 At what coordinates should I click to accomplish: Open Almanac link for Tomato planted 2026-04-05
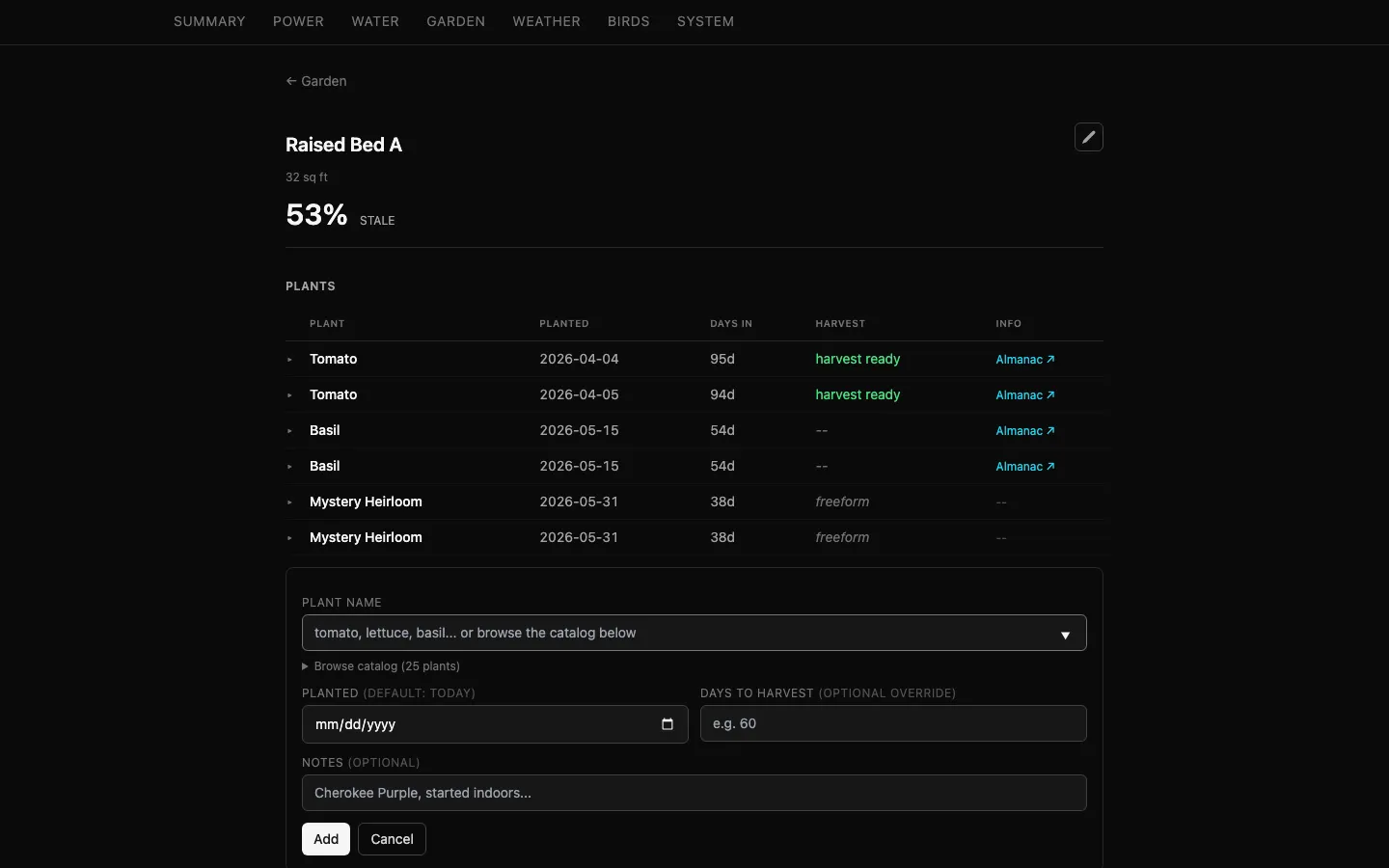click(x=1025, y=394)
